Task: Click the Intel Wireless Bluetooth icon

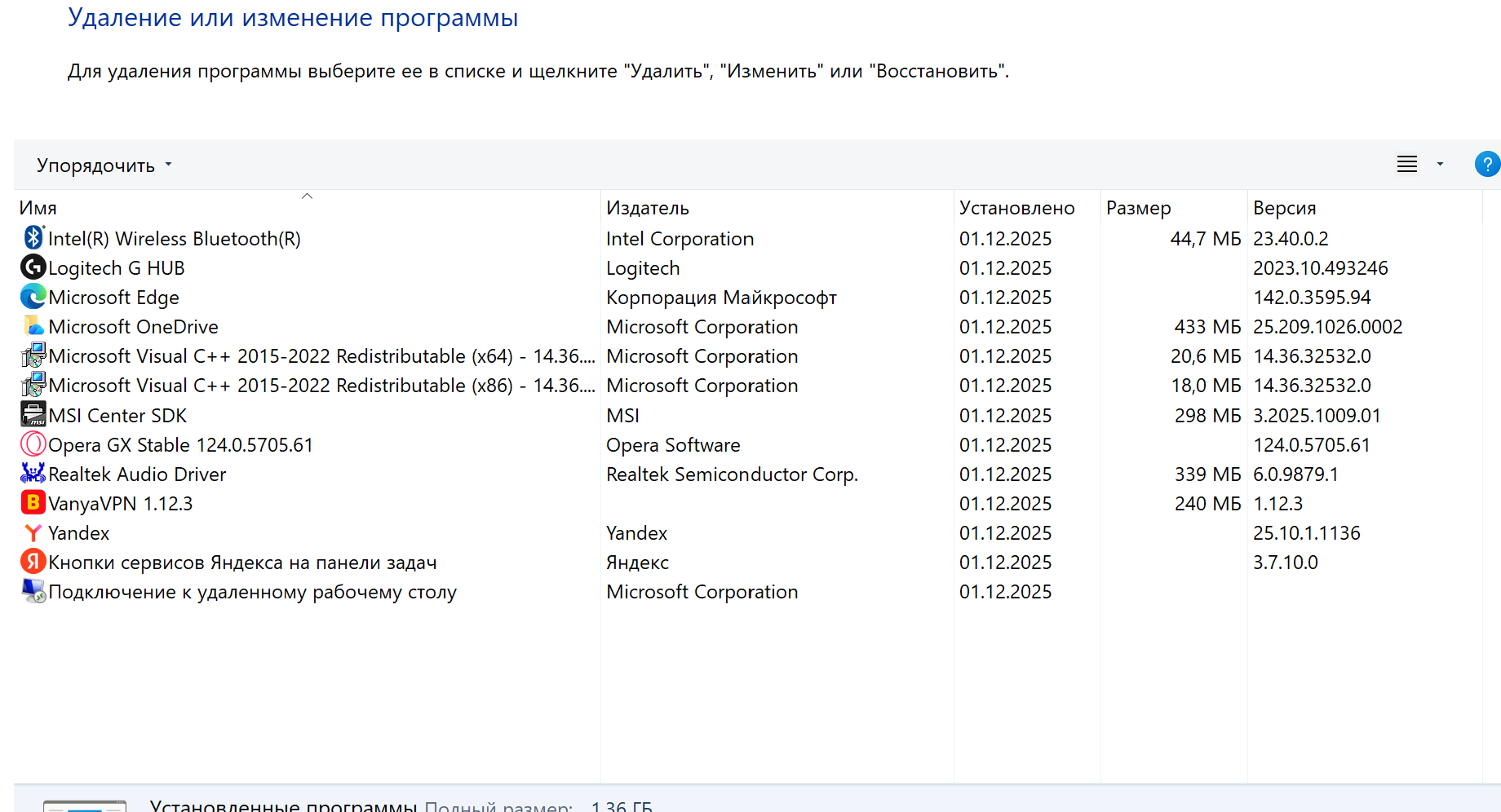Action: pos(33,238)
